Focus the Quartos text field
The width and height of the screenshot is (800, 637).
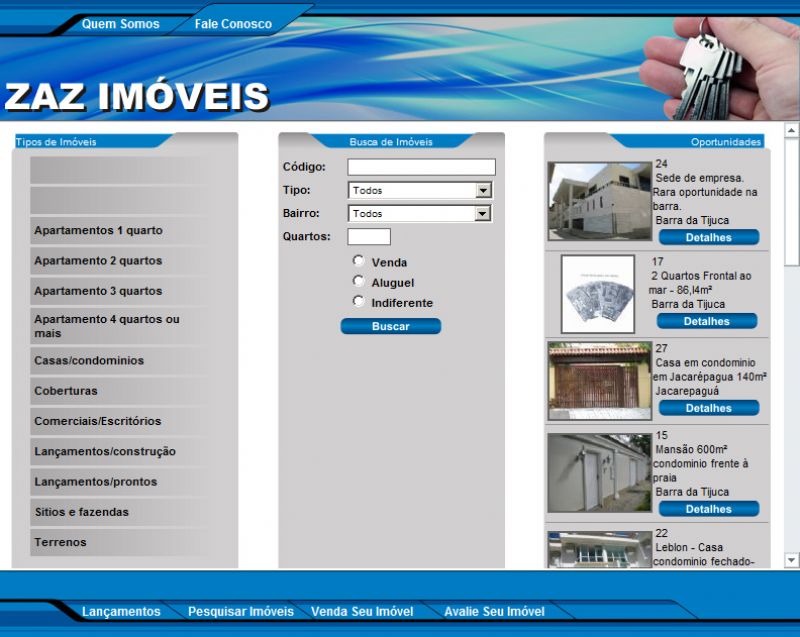pos(368,237)
